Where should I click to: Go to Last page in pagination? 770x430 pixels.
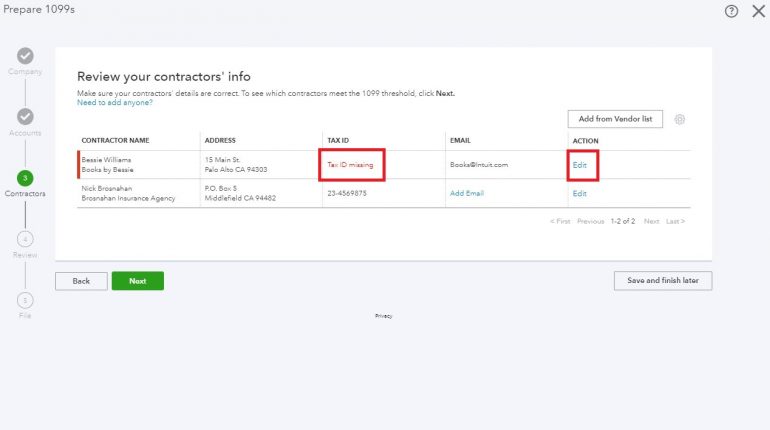(x=676, y=221)
